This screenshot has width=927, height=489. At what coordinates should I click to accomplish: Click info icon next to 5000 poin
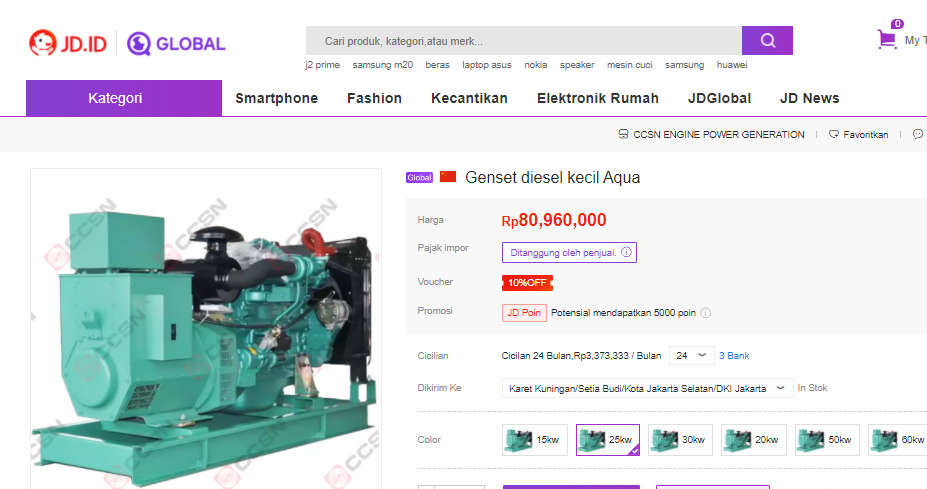click(705, 313)
